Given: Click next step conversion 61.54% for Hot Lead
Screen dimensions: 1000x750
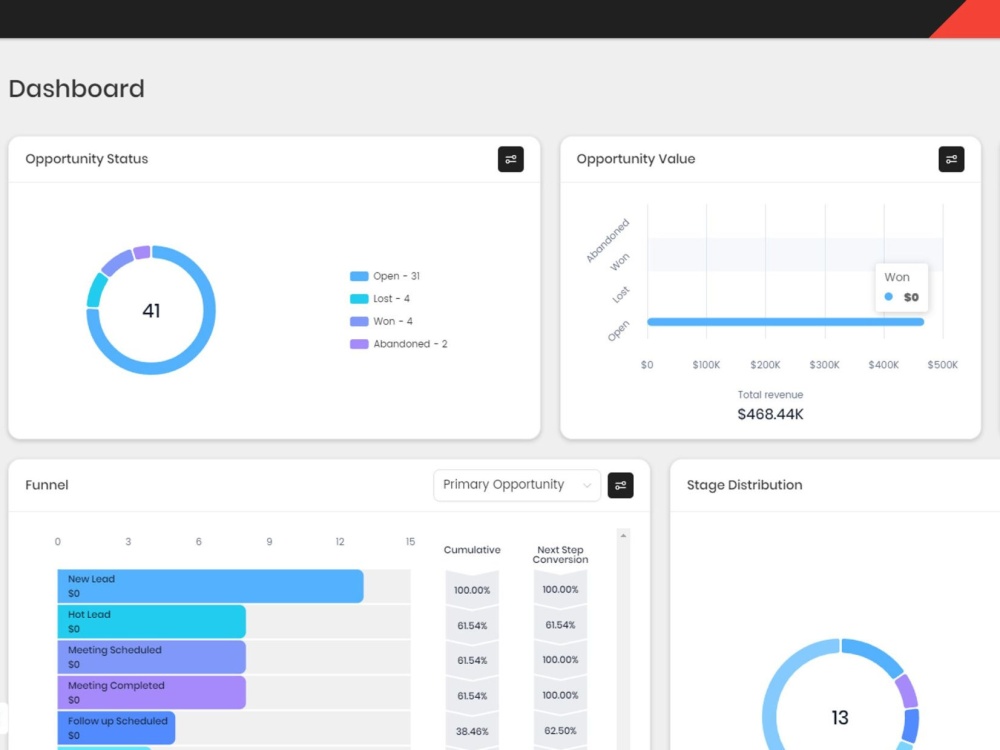Looking at the screenshot, I should pyautogui.click(x=560, y=625).
